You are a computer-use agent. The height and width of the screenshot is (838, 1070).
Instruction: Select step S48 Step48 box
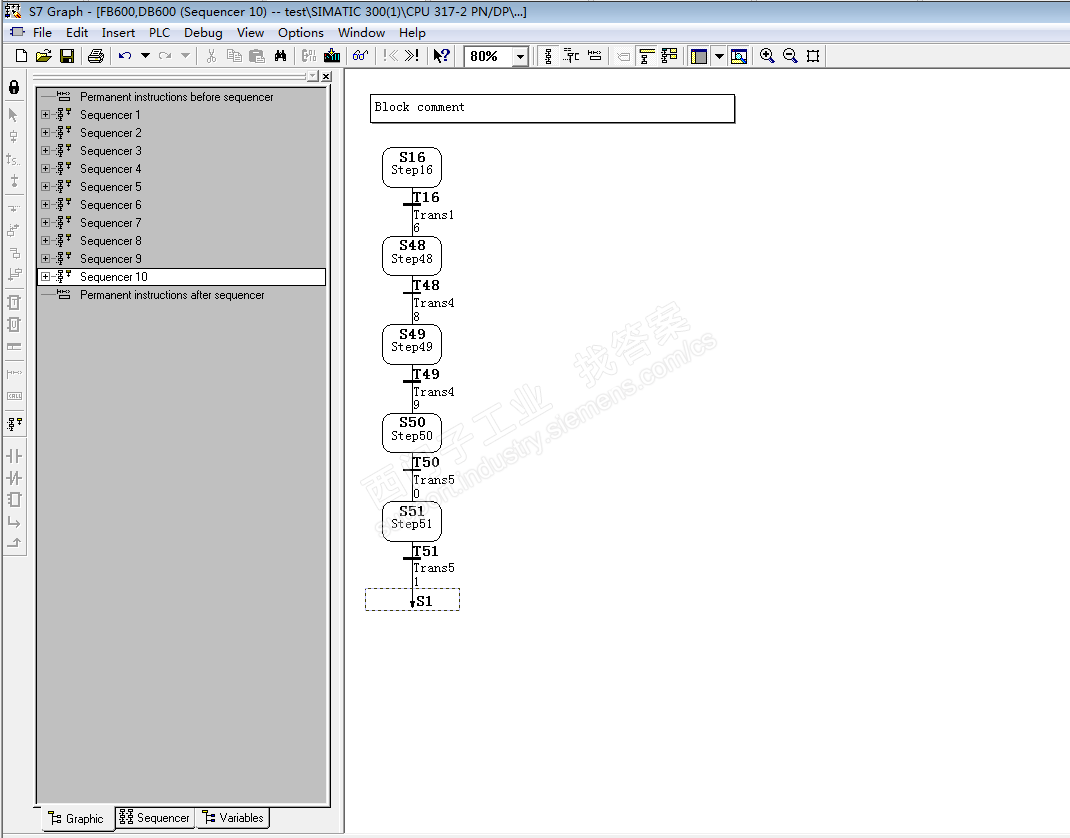point(411,256)
